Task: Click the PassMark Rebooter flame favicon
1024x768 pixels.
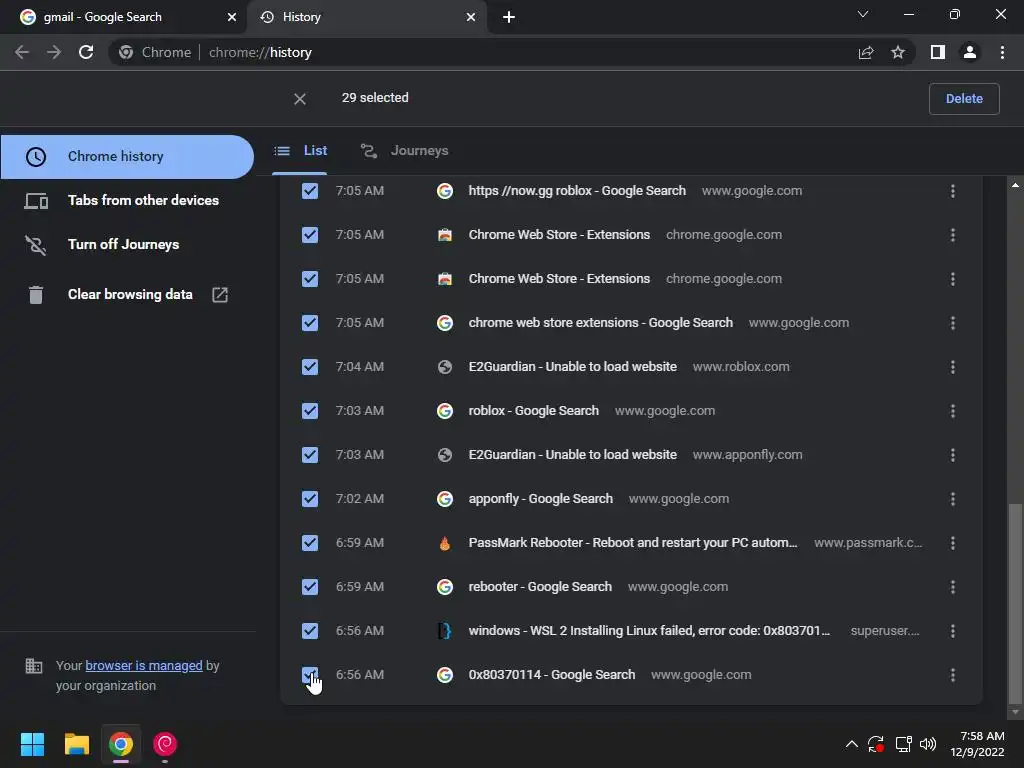Action: (445, 543)
